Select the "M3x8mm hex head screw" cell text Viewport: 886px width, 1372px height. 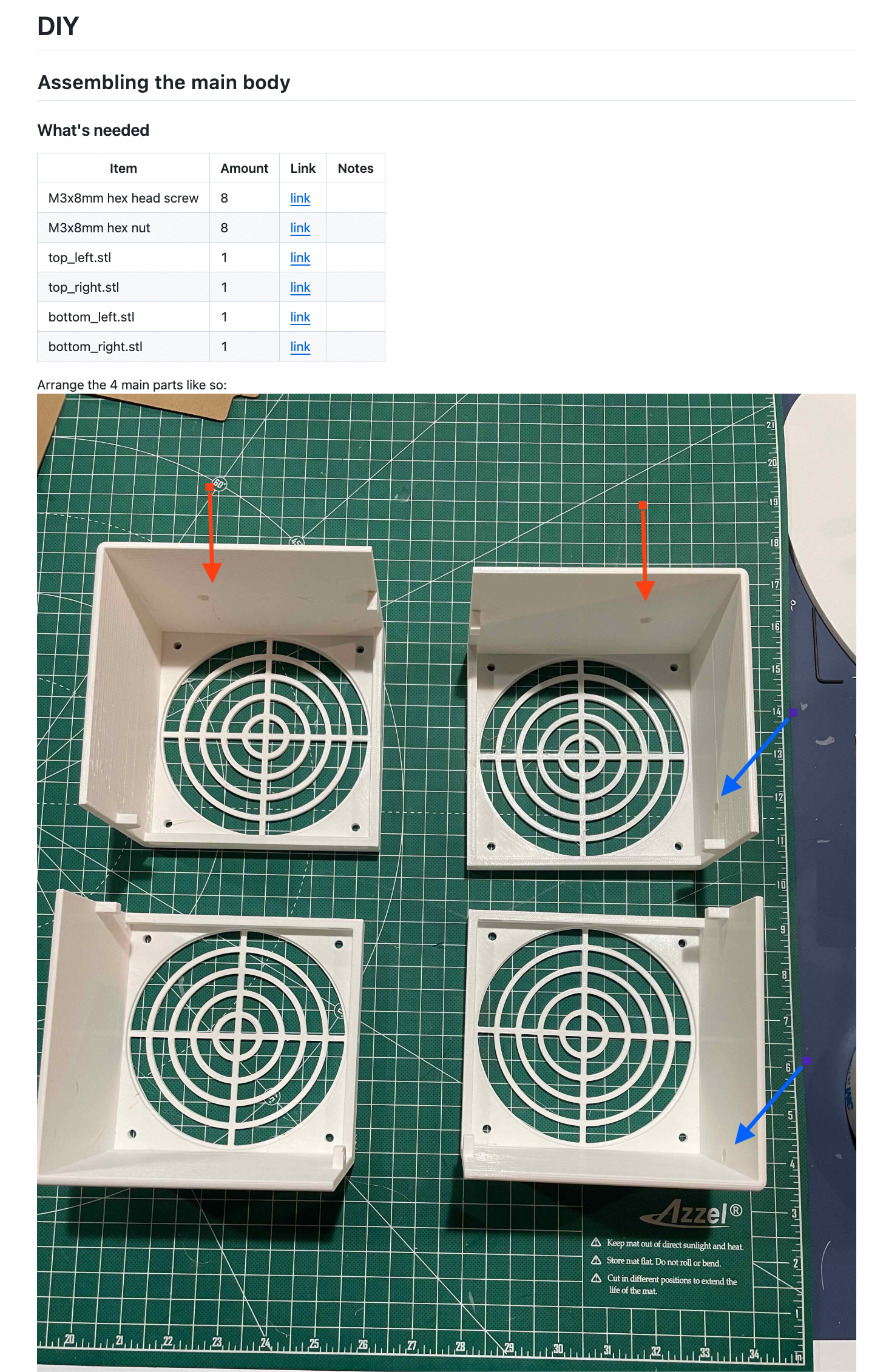(123, 198)
